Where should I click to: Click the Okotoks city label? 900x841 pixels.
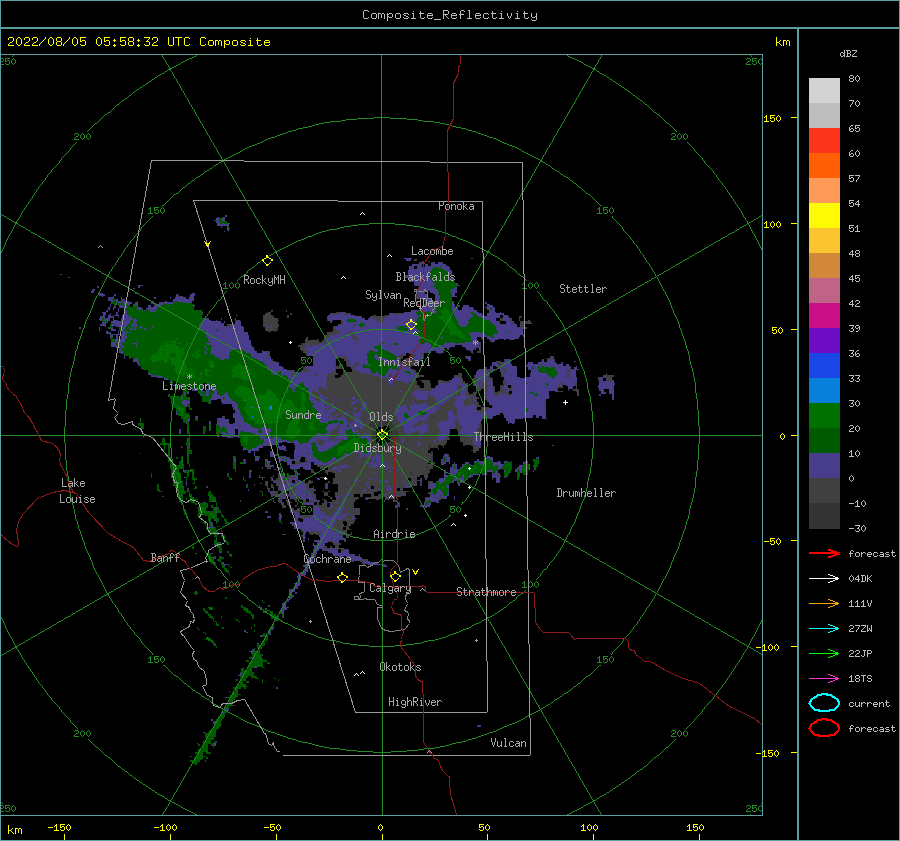(400, 667)
